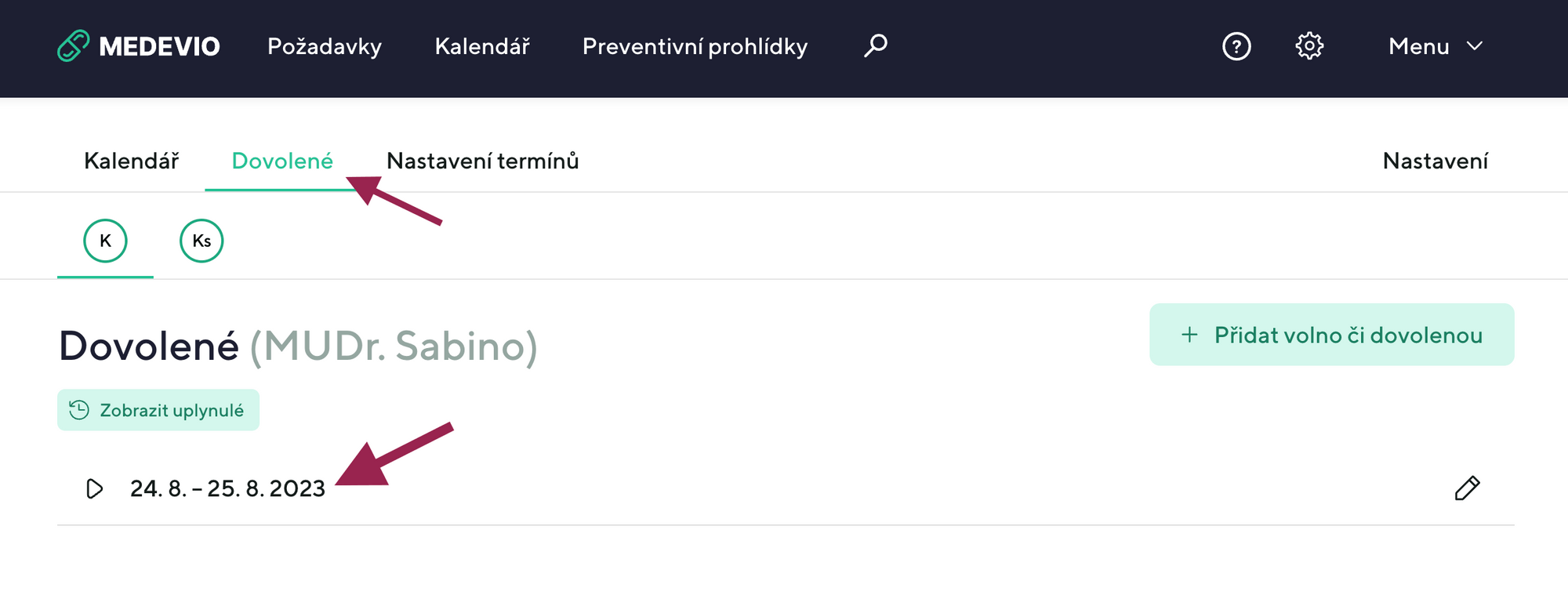This screenshot has width=1568, height=613.
Task: Open search in the top navigation bar
Action: coord(874,46)
